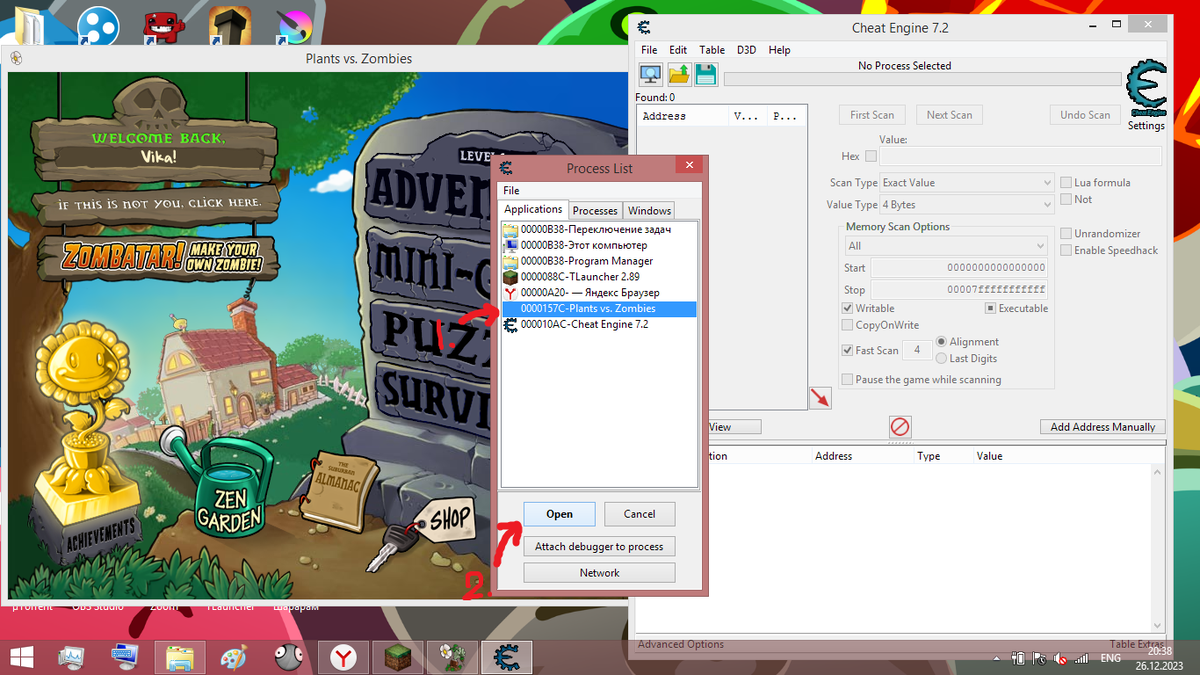This screenshot has width=1200, height=675.
Task: Click Cancel in Process List
Action: (x=639, y=514)
